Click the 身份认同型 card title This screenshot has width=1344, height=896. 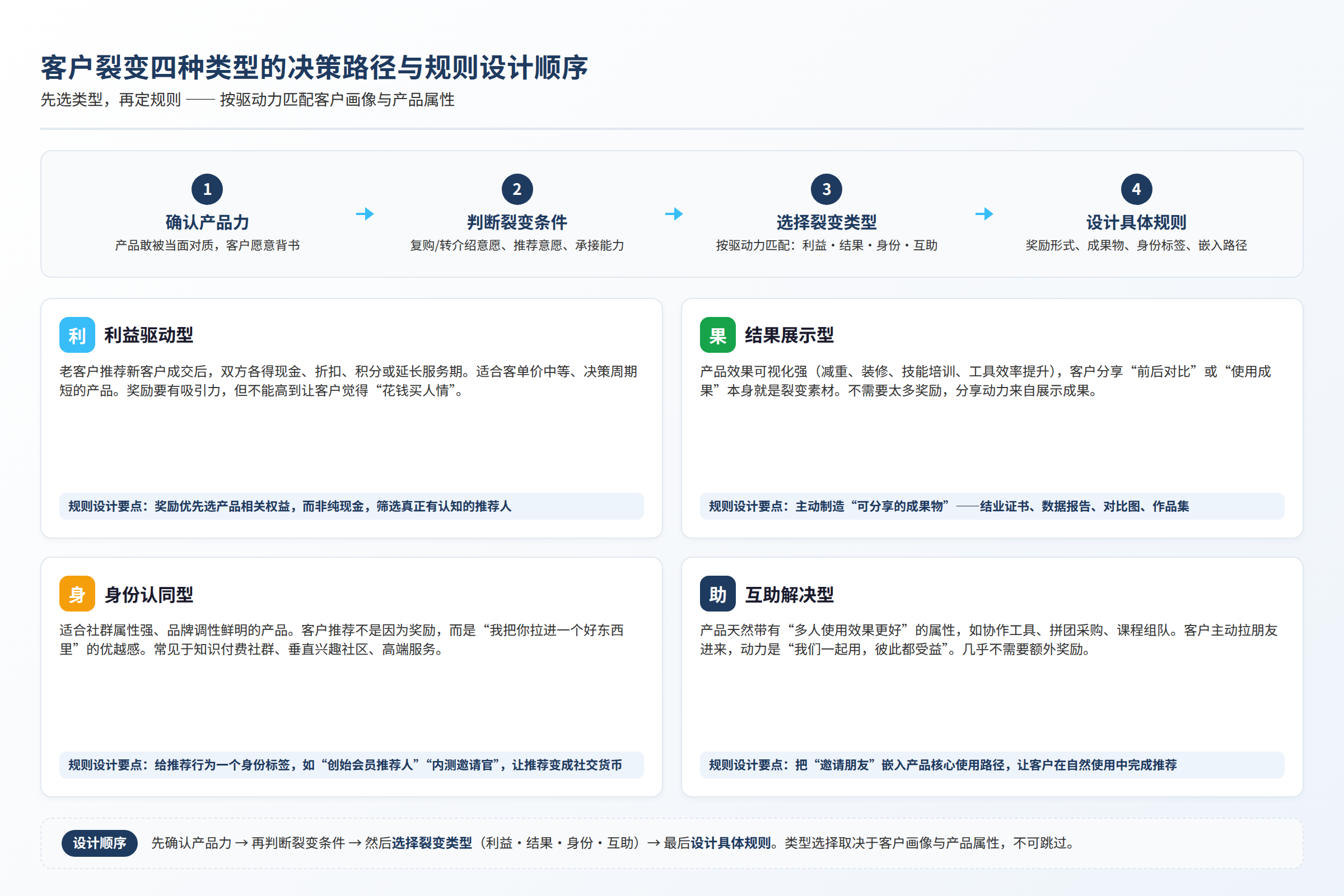(148, 595)
